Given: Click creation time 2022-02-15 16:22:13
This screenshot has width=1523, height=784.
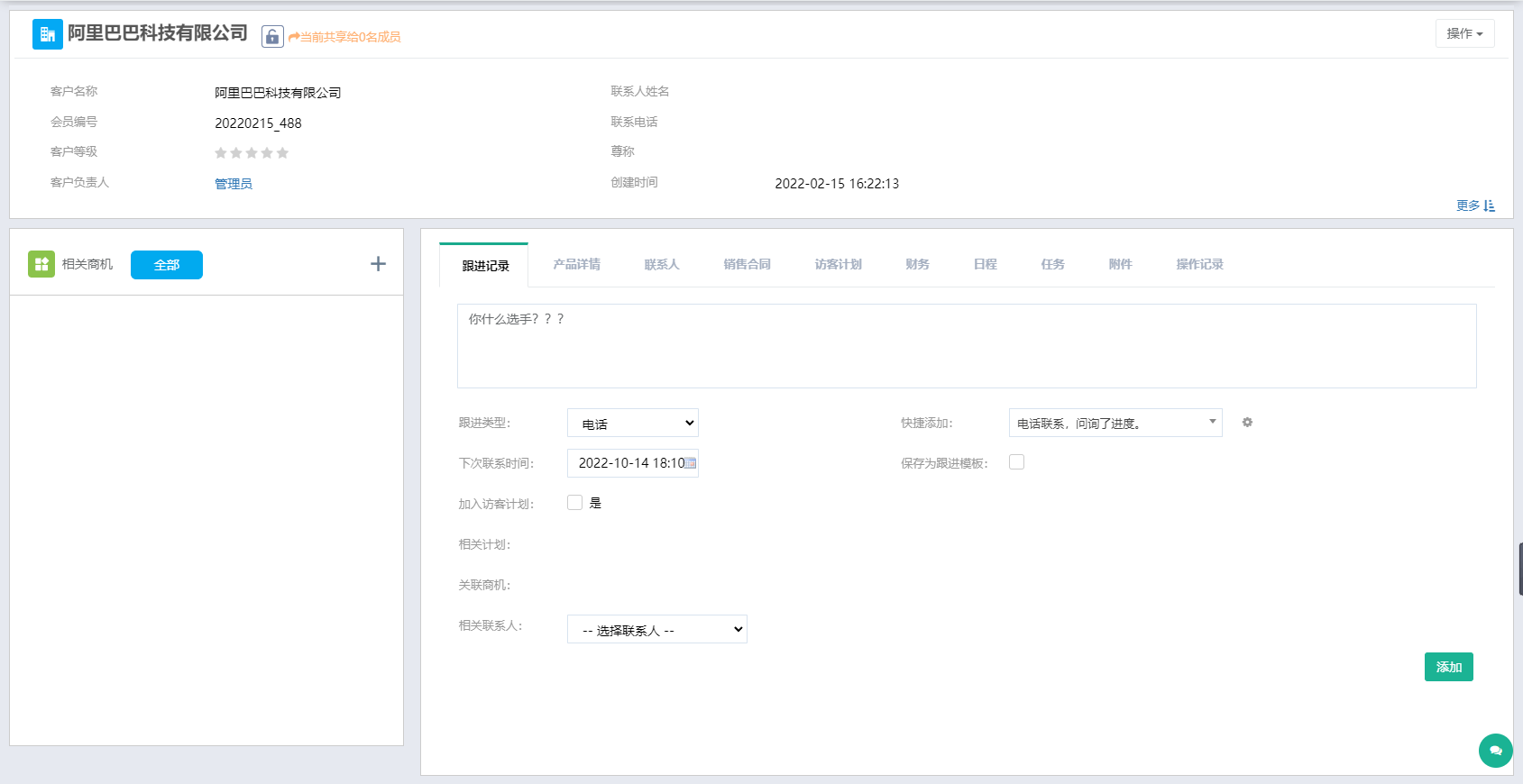Looking at the screenshot, I should coord(837,184).
